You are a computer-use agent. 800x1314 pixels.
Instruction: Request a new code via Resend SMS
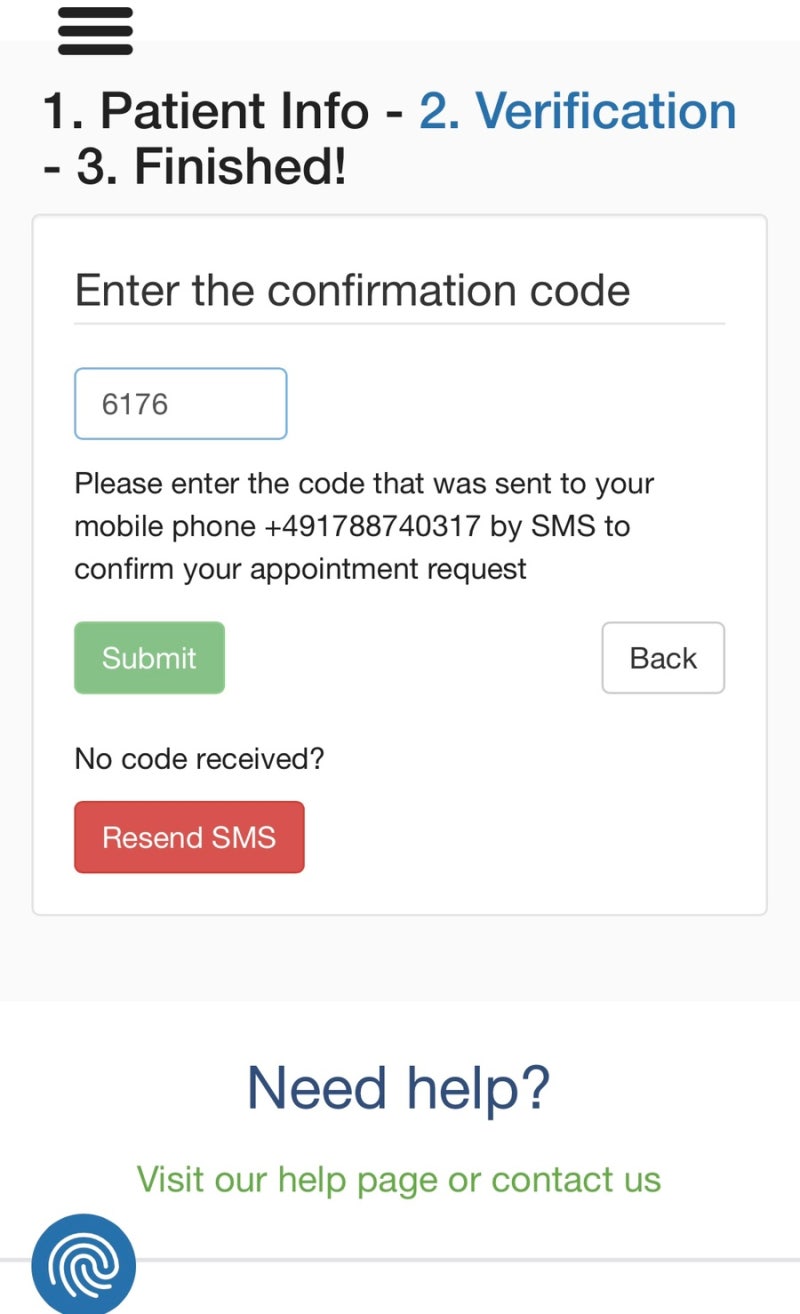(x=189, y=837)
